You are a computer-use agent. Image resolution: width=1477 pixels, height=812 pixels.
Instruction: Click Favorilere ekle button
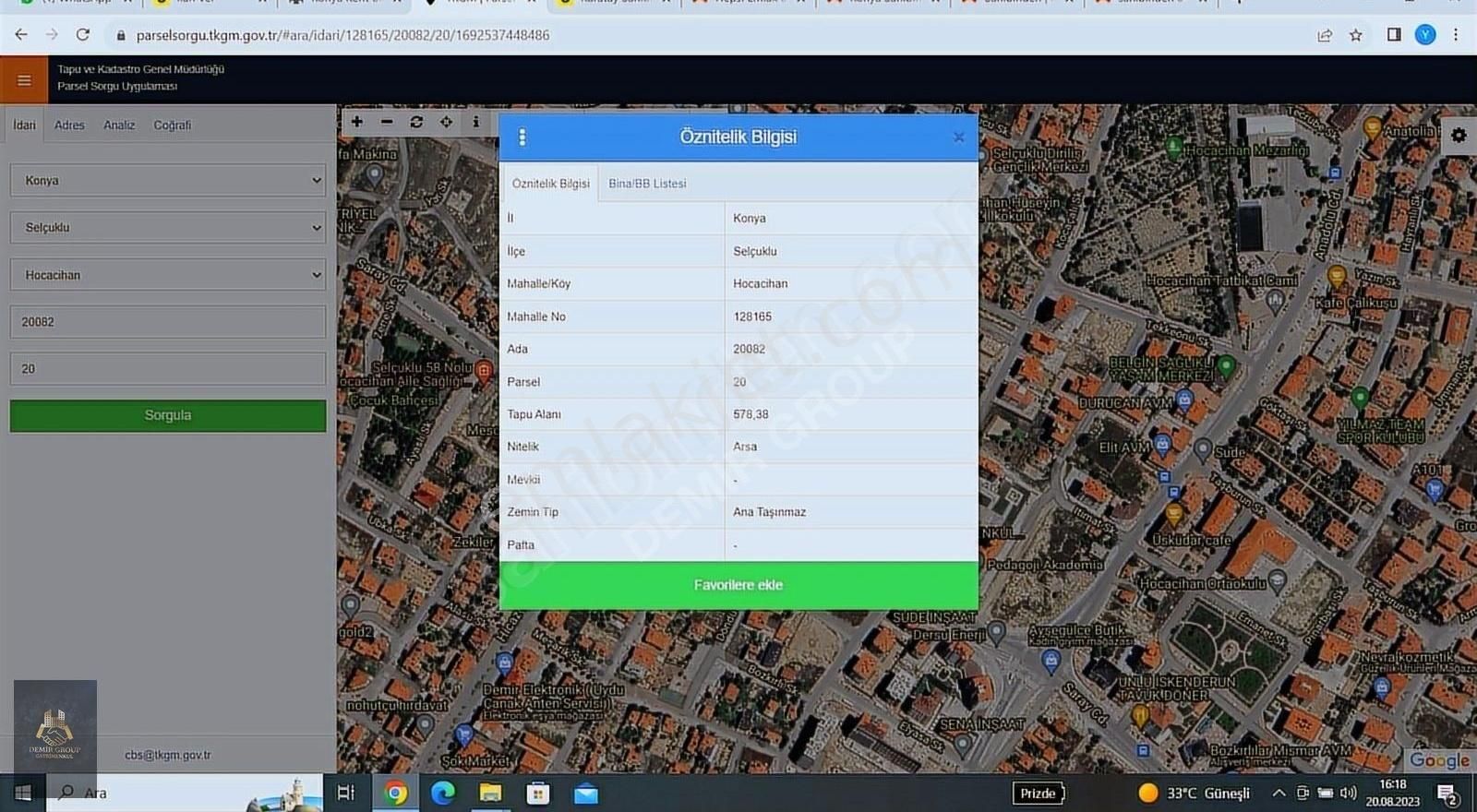(x=738, y=585)
